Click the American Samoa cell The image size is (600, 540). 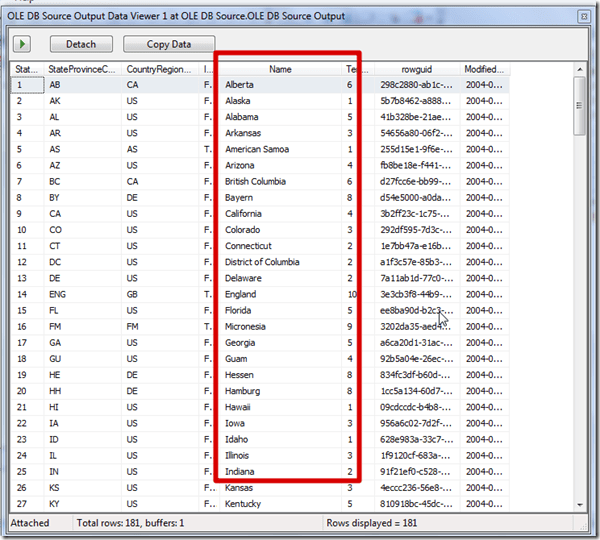[x=257, y=150]
